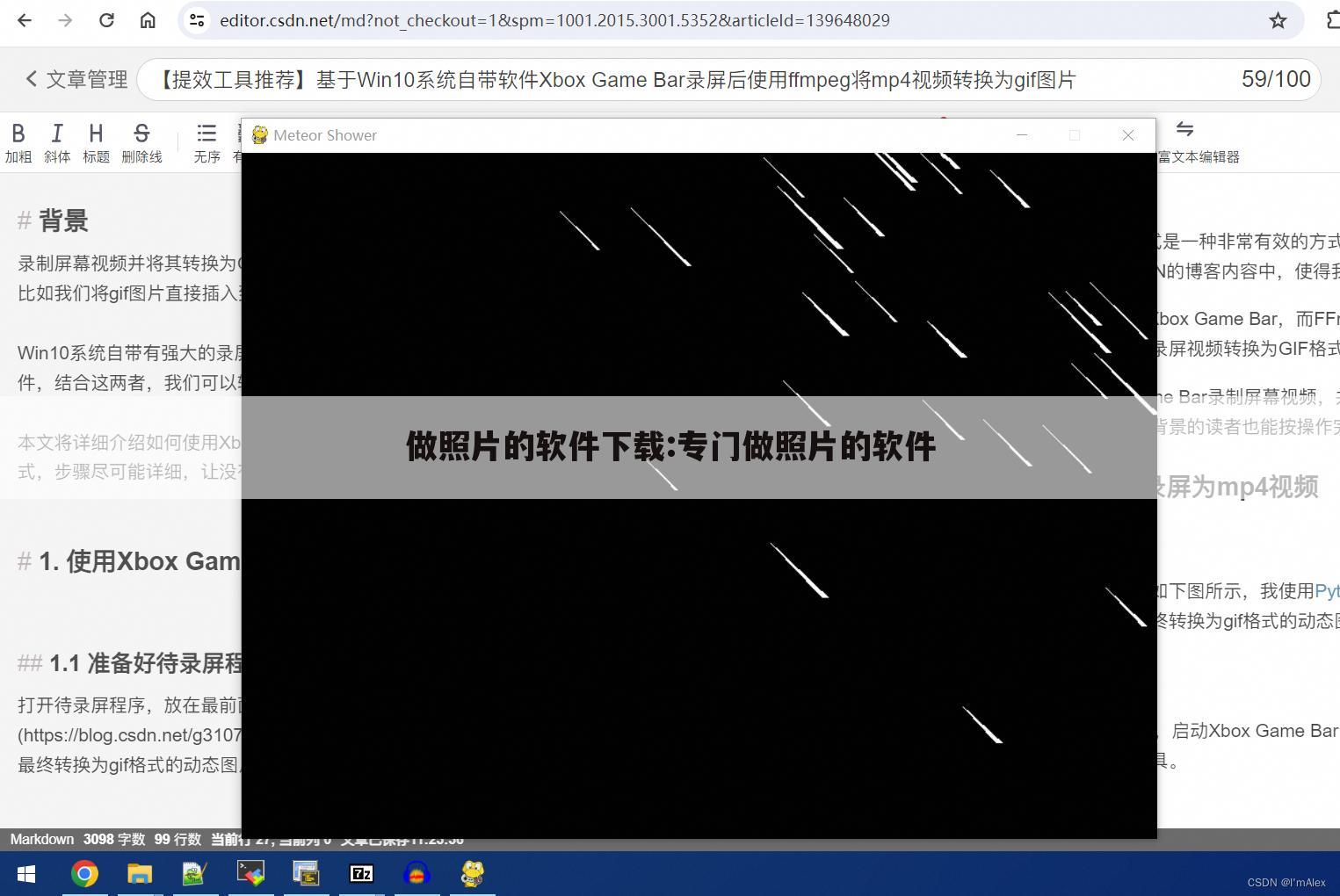Click the '1. 使用Xbox Gam' heading line

click(x=129, y=561)
